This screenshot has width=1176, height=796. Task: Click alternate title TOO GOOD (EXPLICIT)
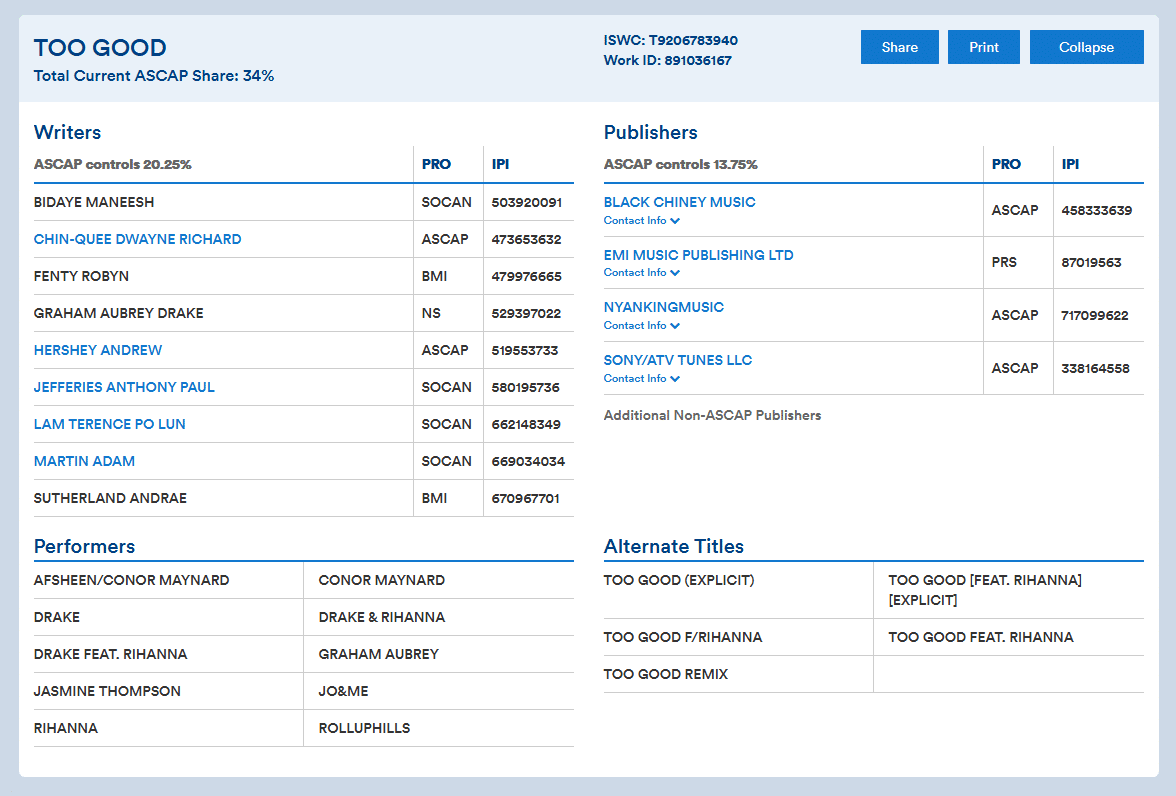coord(679,581)
